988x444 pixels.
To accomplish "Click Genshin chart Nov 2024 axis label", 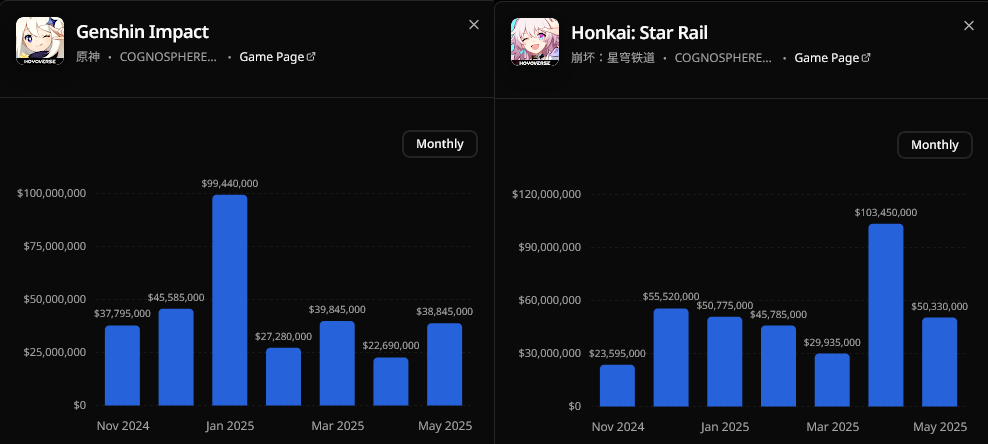I will (x=123, y=426).
